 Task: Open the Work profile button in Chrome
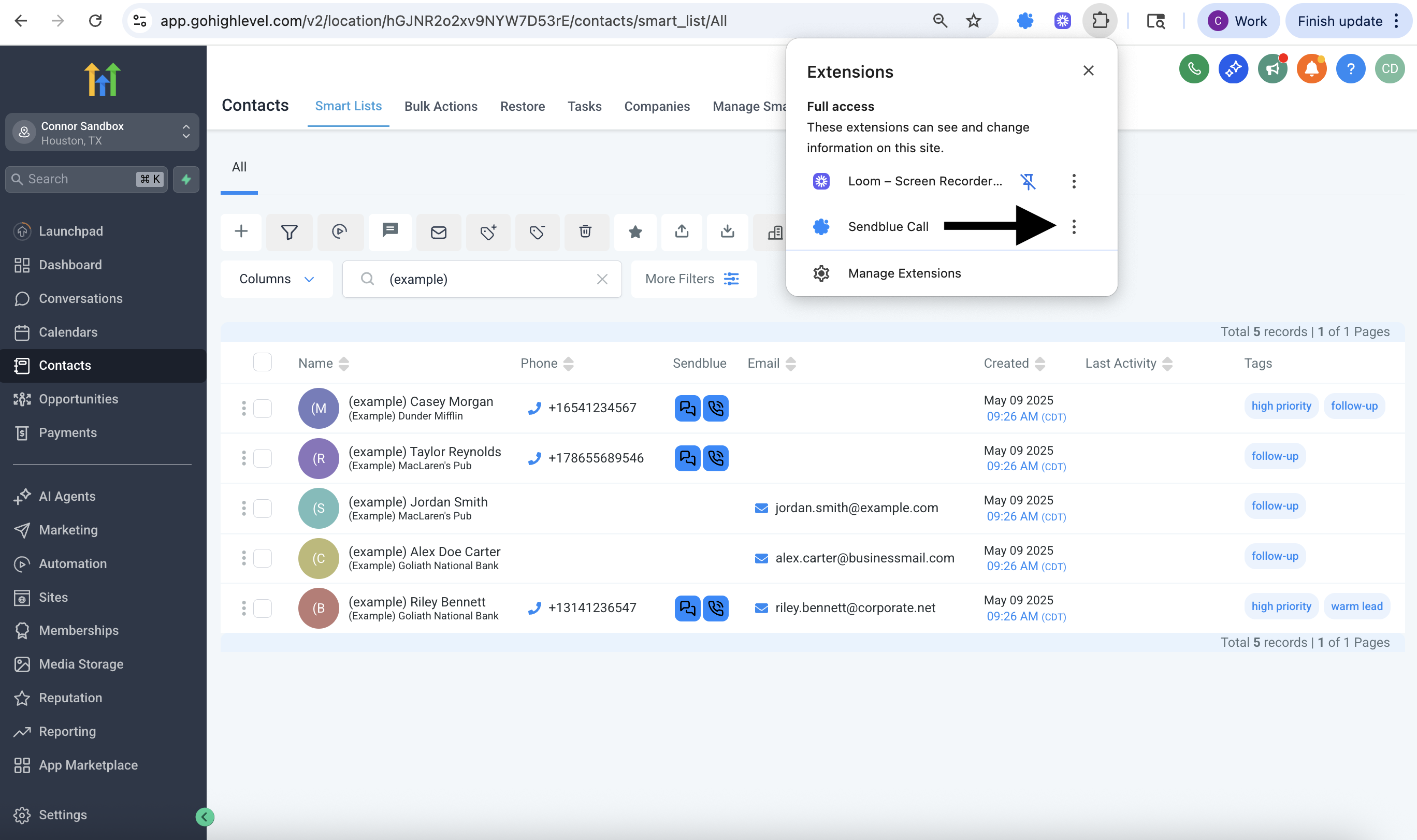pos(1238,21)
